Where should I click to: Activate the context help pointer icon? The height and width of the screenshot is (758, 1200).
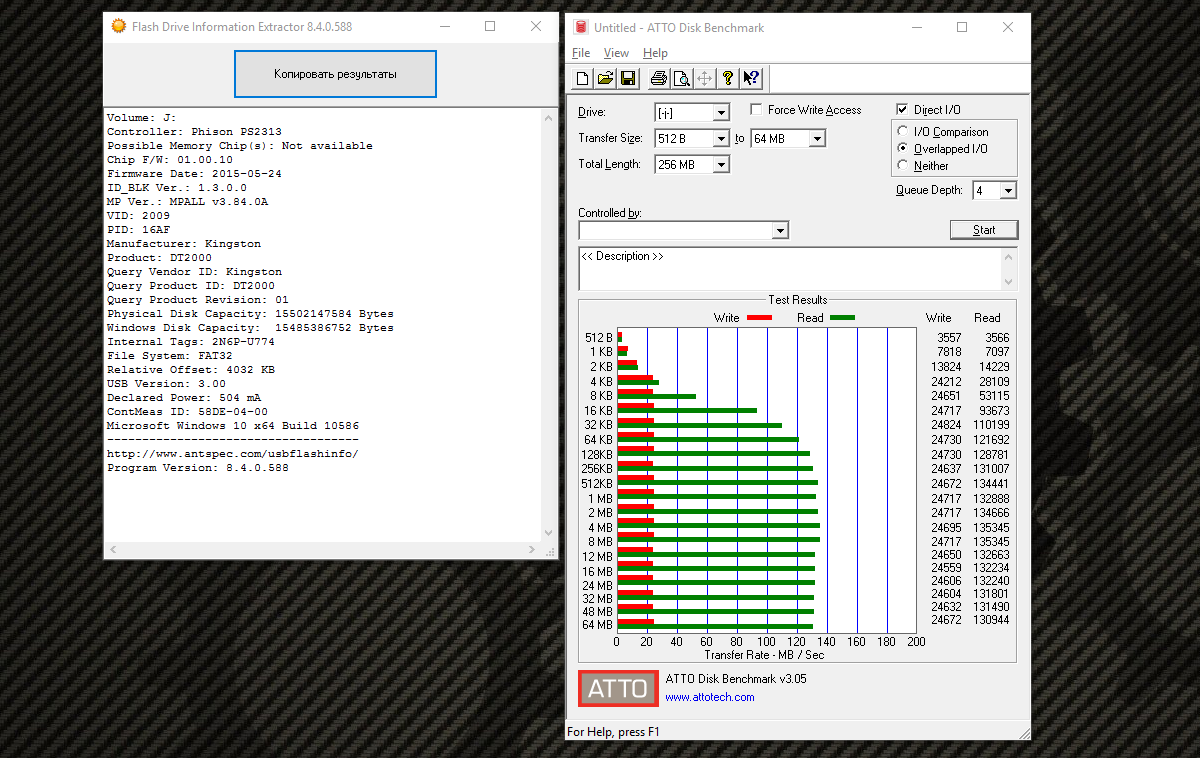(x=751, y=79)
